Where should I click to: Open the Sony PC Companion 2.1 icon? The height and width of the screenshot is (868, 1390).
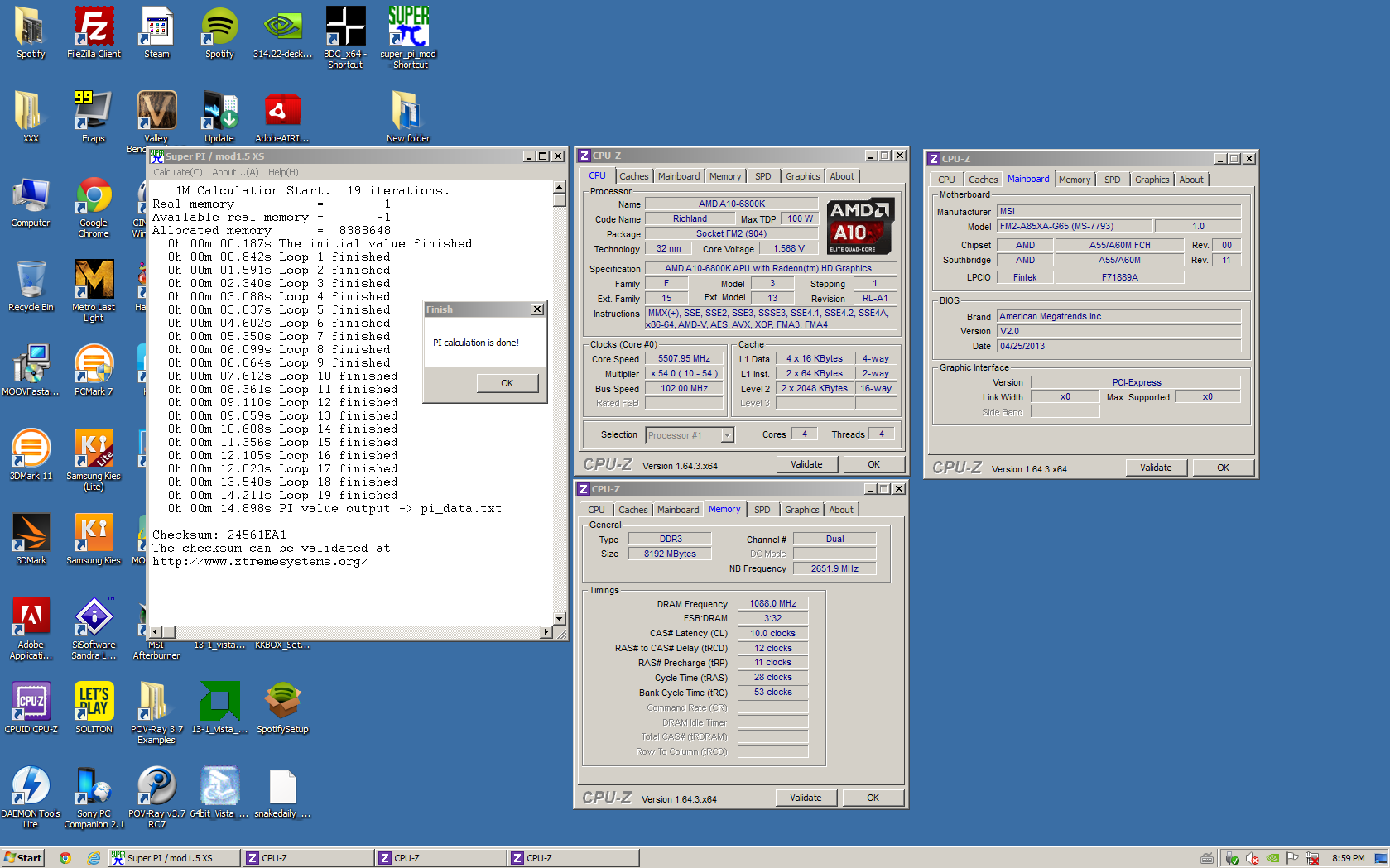point(94,798)
